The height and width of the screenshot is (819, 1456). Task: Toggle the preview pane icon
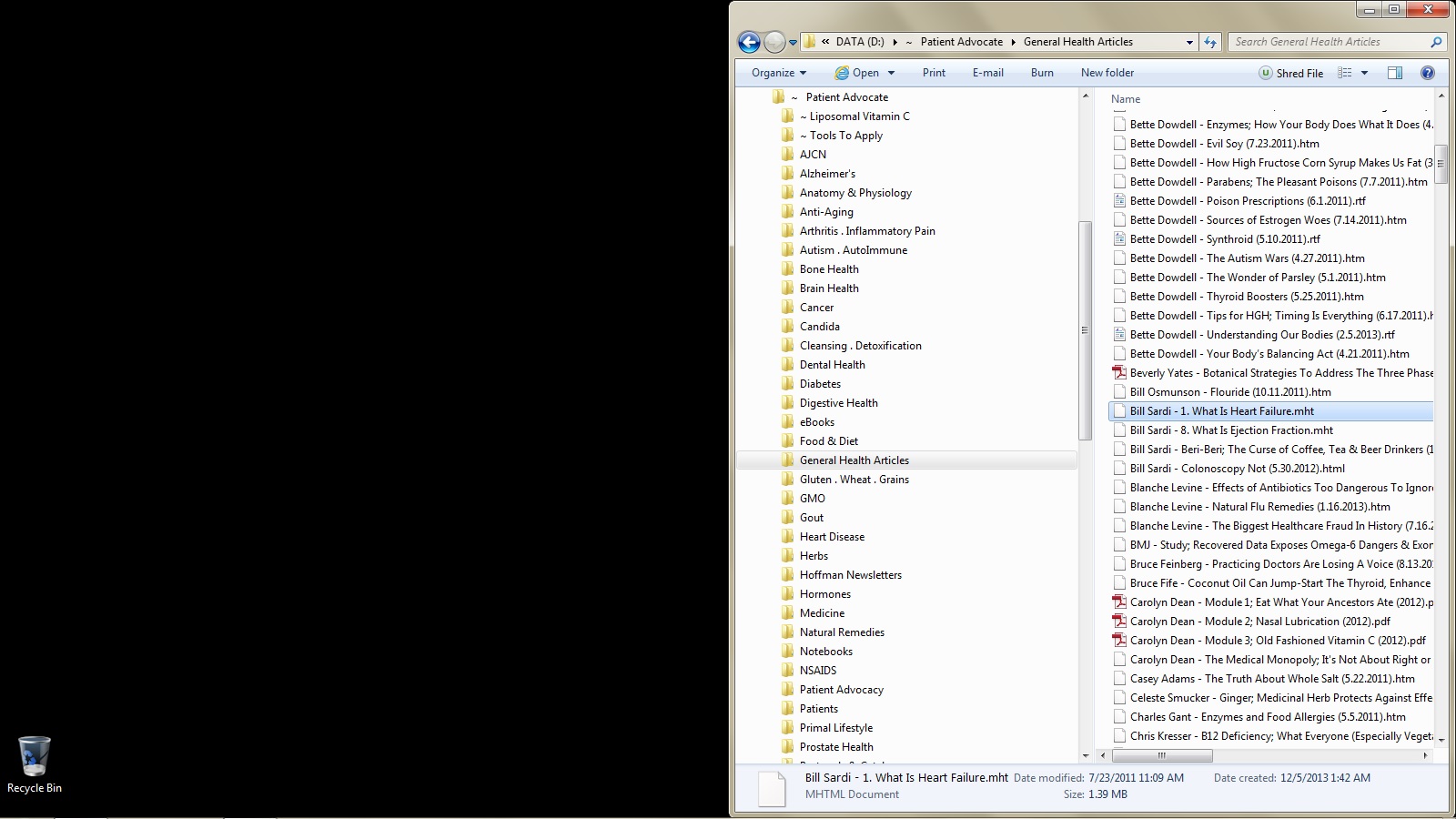(x=1394, y=73)
